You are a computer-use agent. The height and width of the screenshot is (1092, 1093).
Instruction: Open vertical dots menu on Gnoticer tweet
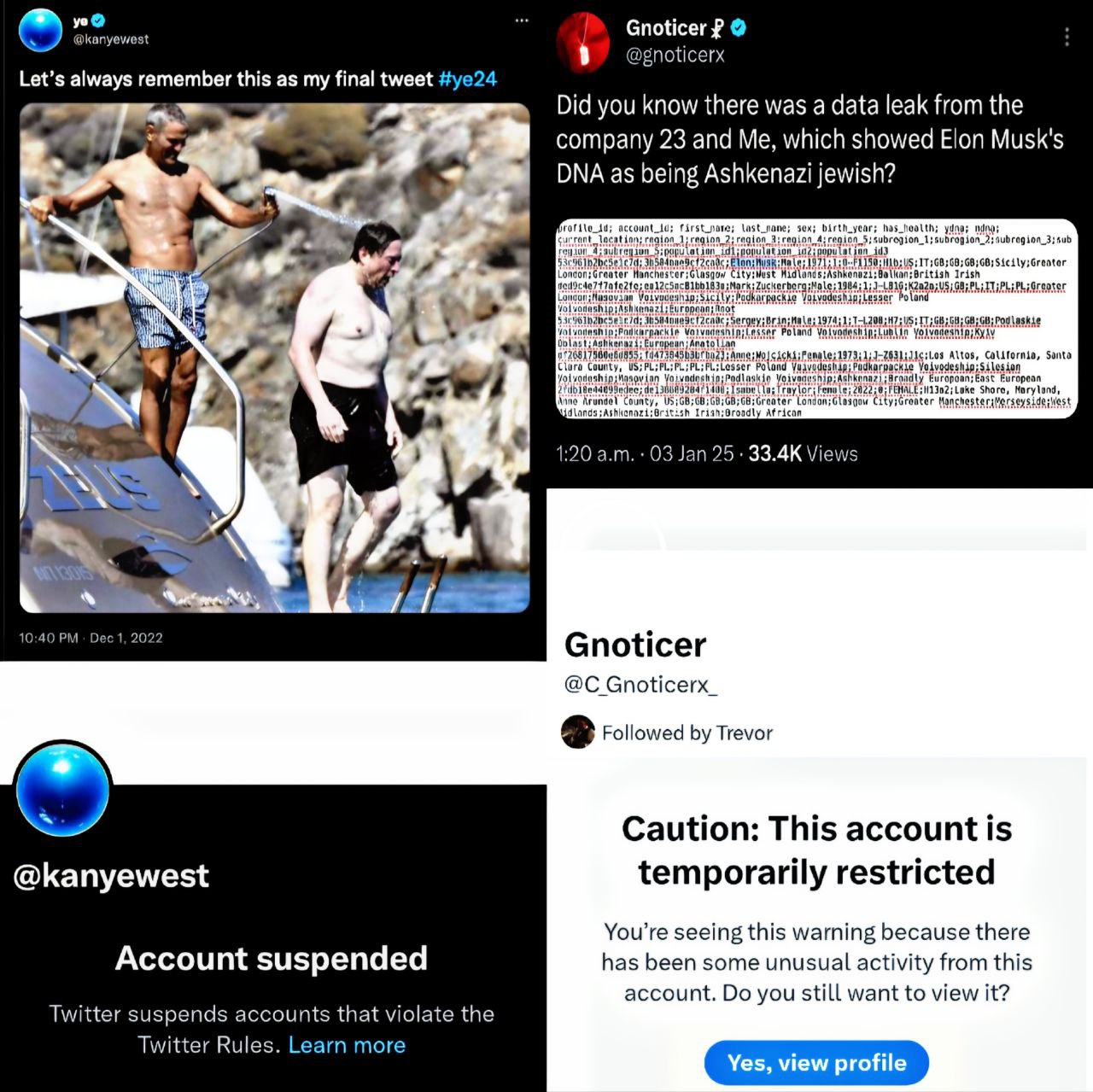1066,37
